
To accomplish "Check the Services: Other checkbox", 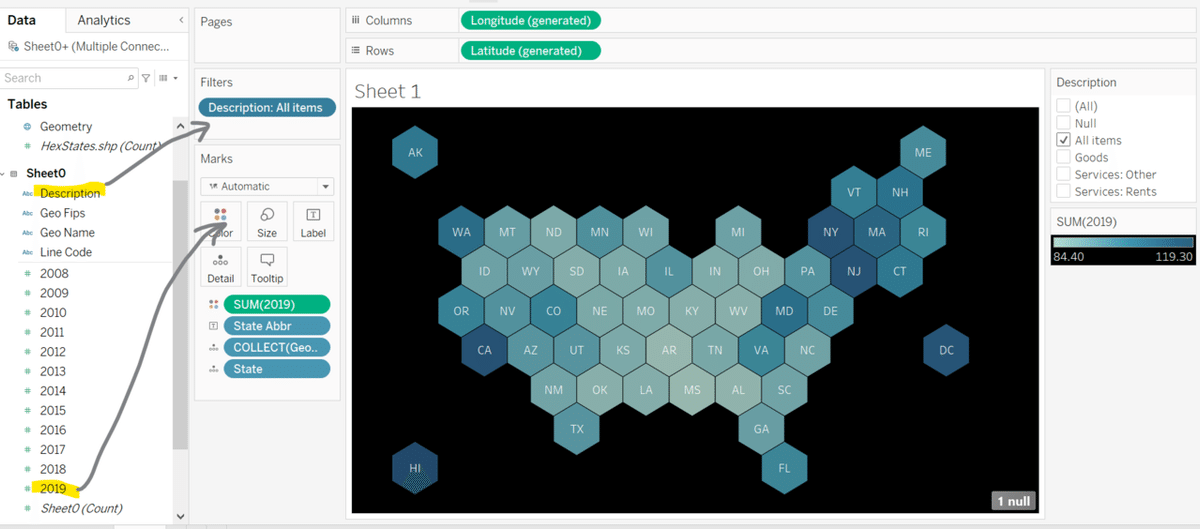I will point(1064,174).
